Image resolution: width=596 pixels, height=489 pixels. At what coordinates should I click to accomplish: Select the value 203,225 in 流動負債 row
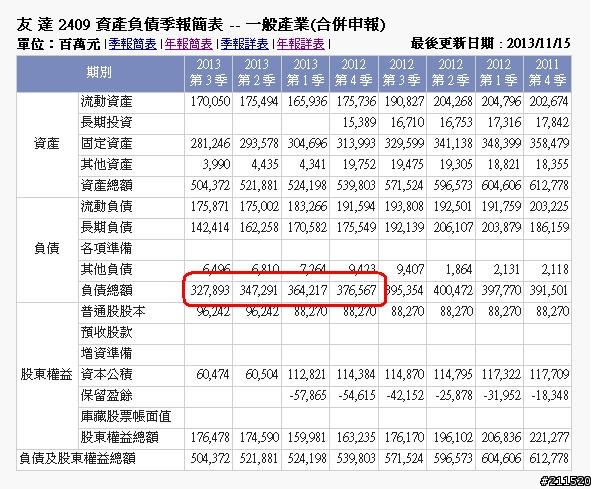[x=548, y=207]
